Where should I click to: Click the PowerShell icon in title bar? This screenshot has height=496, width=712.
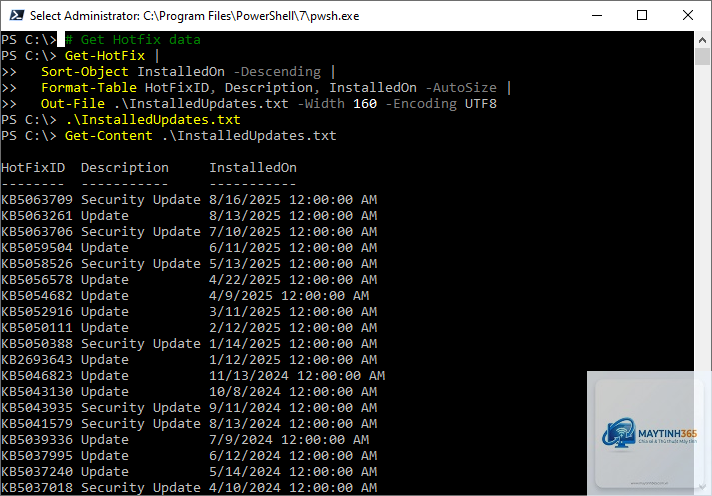[x=16, y=15]
